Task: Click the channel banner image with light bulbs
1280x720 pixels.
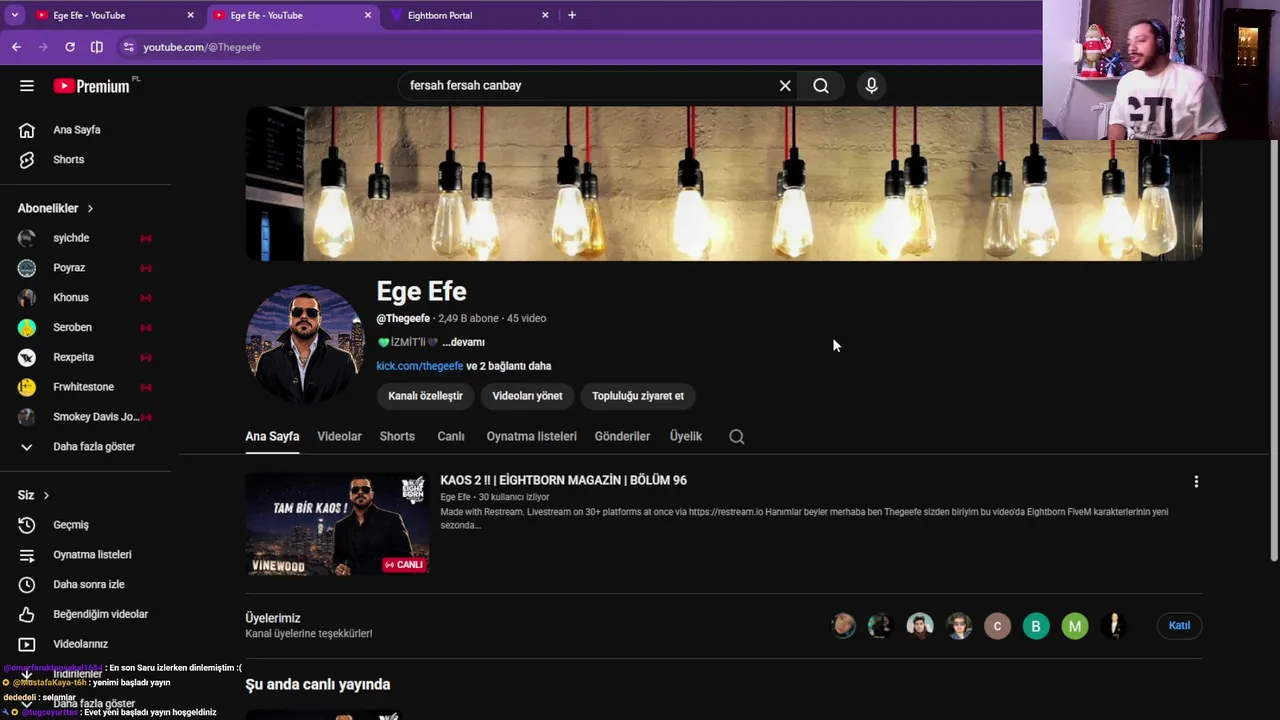Action: 724,184
